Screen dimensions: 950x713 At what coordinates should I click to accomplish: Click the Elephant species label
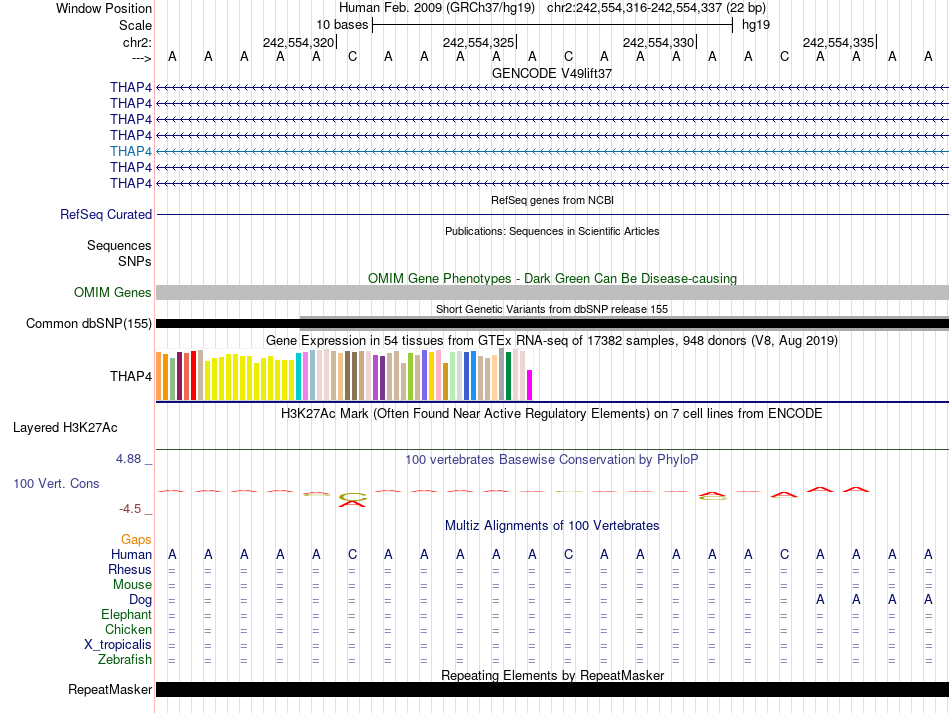126,614
